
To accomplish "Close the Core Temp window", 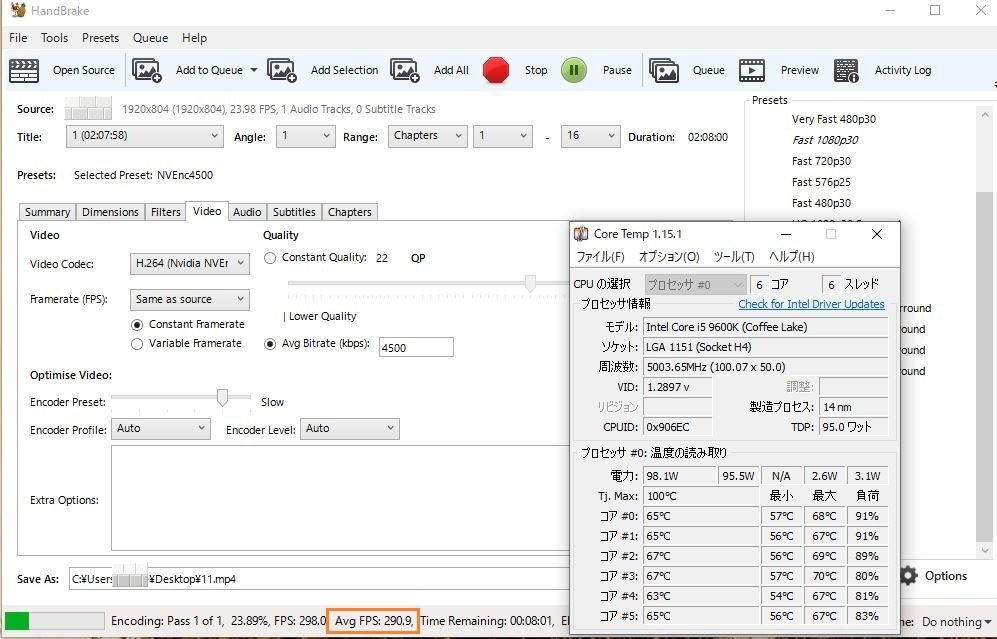I will [x=877, y=234].
